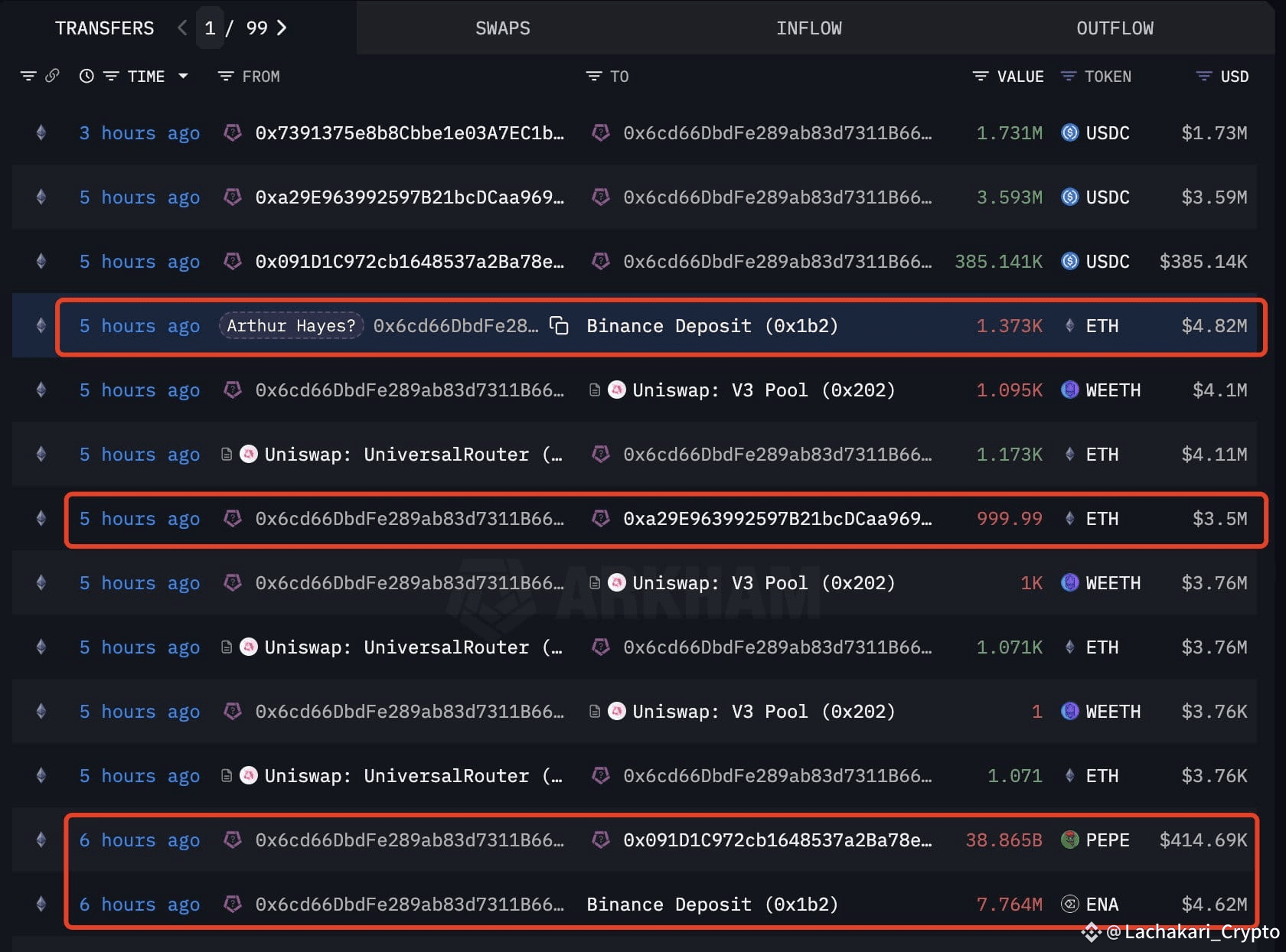Viewport: 1286px width, 952px height.
Task: Open sender 0x091D1C972cb1648537a2Ba78e… in 385.141K row
Action: 410,262
